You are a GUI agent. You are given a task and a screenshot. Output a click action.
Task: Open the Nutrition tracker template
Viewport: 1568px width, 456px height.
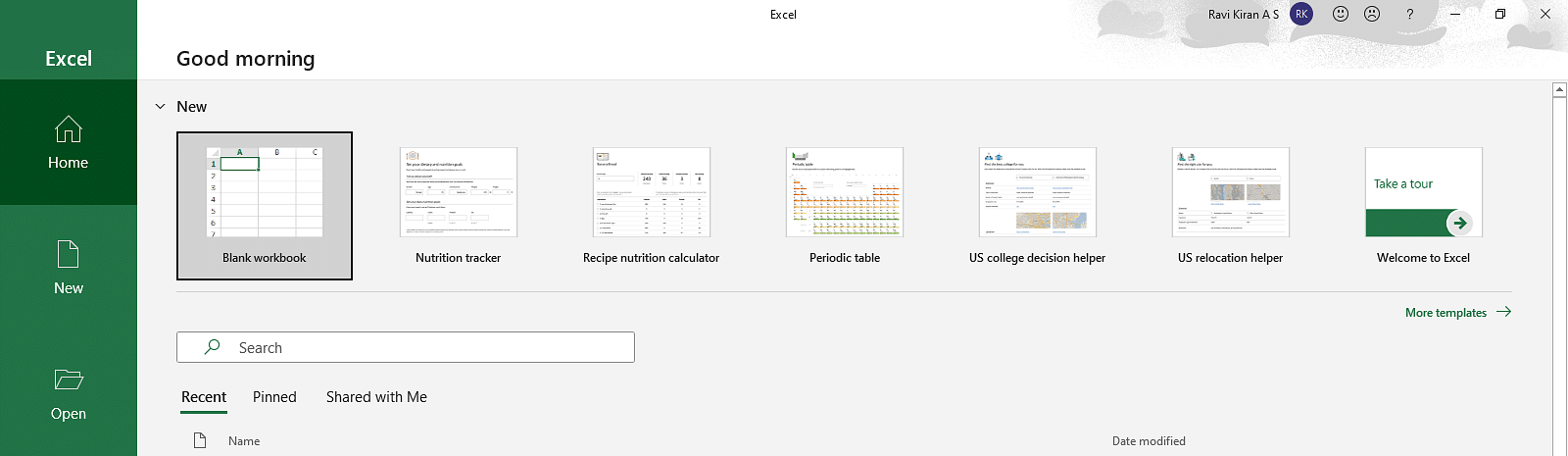tap(458, 206)
